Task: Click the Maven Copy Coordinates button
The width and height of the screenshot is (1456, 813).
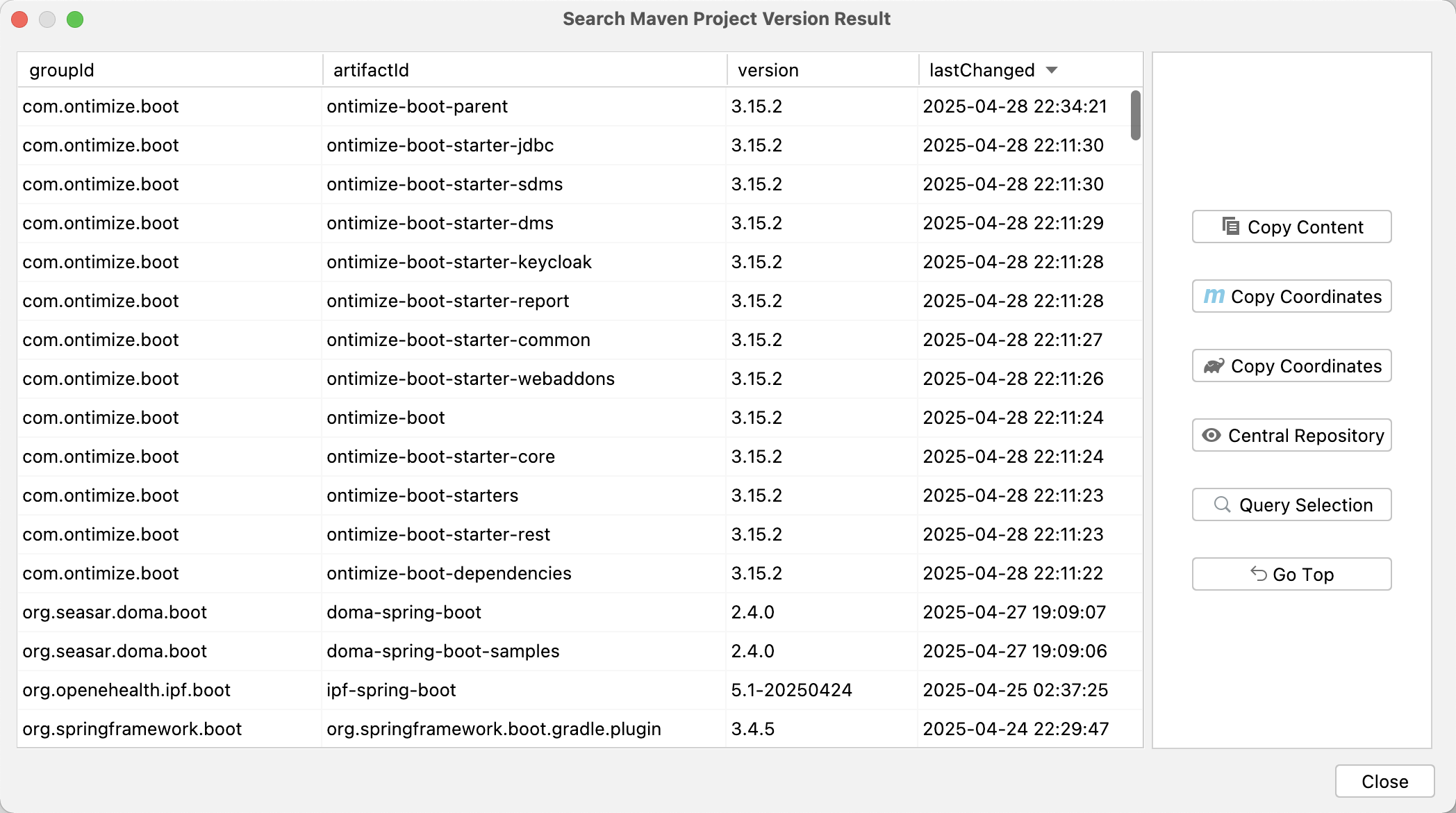Action: click(x=1291, y=296)
